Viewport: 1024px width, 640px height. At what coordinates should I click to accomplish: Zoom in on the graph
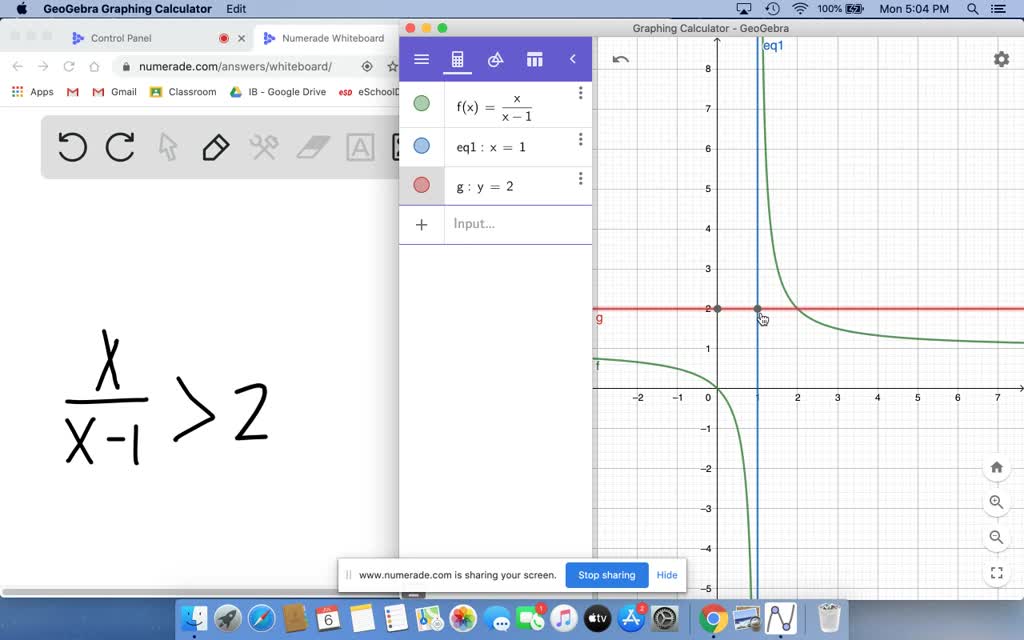point(996,502)
